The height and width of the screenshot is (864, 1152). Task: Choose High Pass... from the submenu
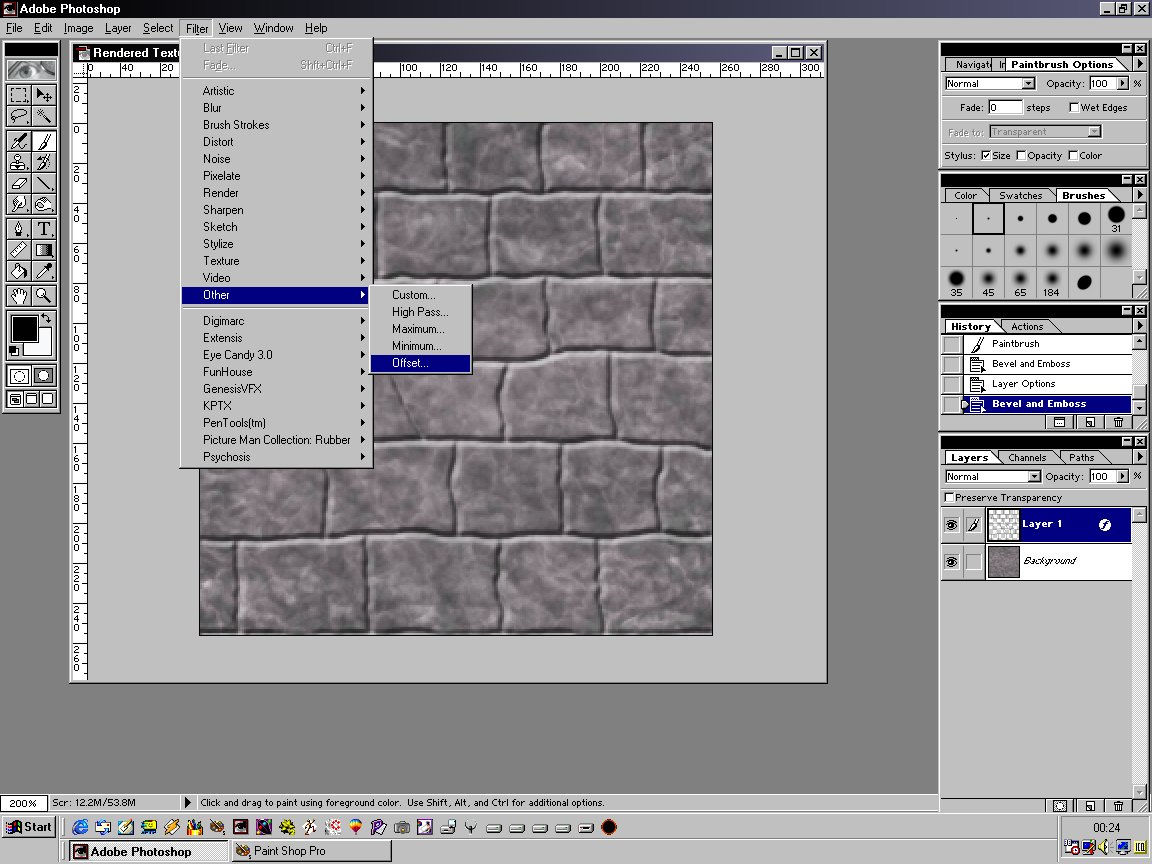(420, 312)
